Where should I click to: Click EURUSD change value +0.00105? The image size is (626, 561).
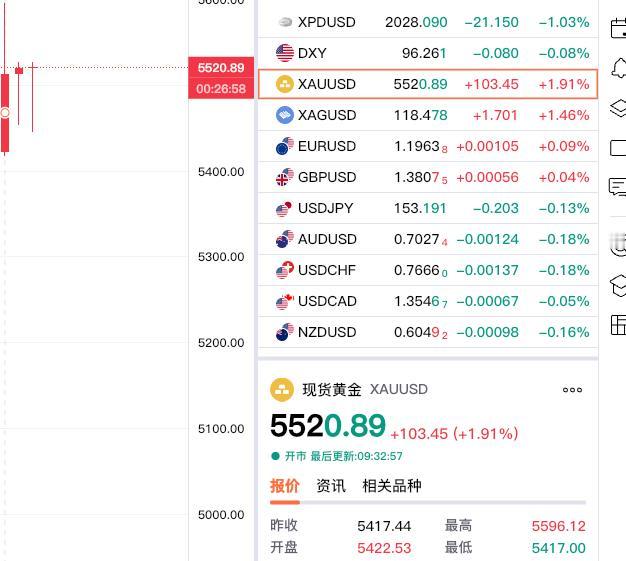(487, 146)
